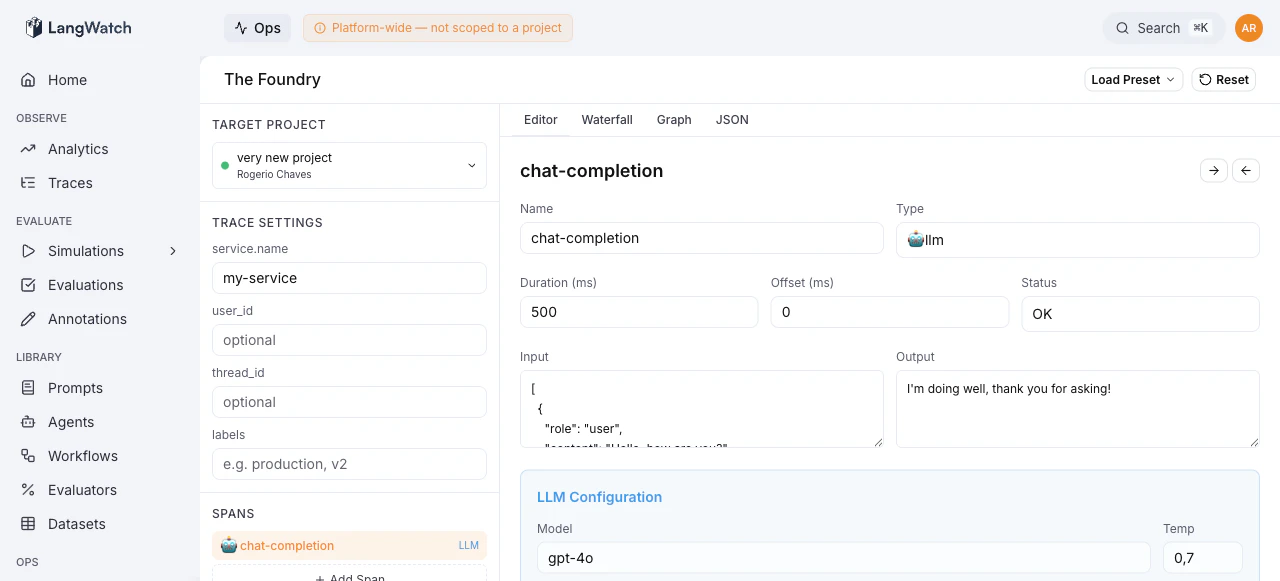This screenshot has width=1280, height=581.
Task: Click Add Span under the spans list
Action: (x=349, y=577)
